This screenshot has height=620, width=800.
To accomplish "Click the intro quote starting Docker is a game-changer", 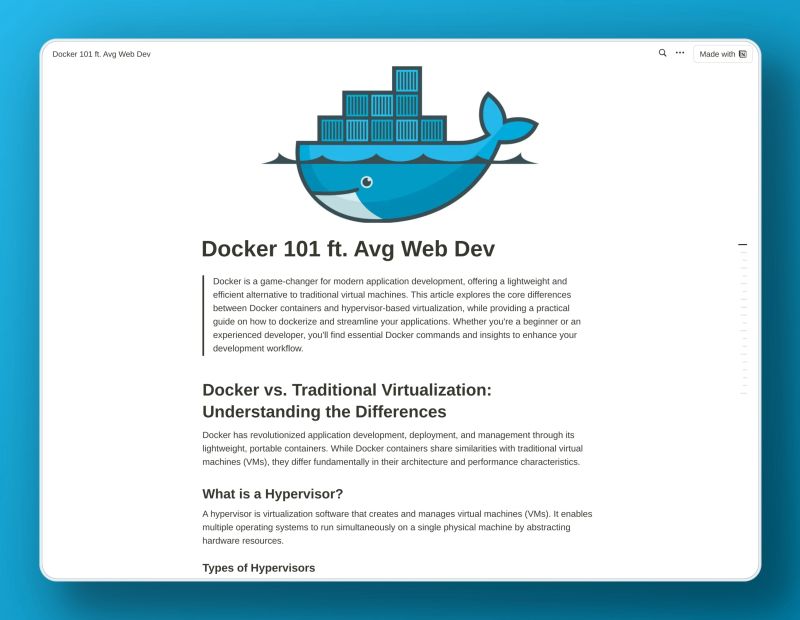I will (397, 315).
